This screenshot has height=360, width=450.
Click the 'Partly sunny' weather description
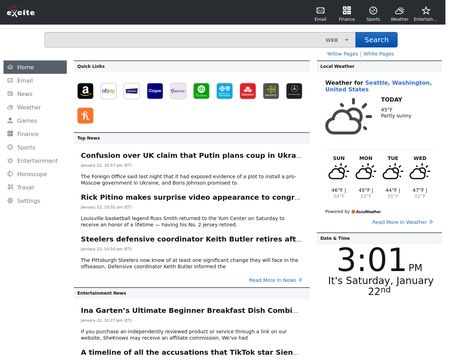pos(396,116)
